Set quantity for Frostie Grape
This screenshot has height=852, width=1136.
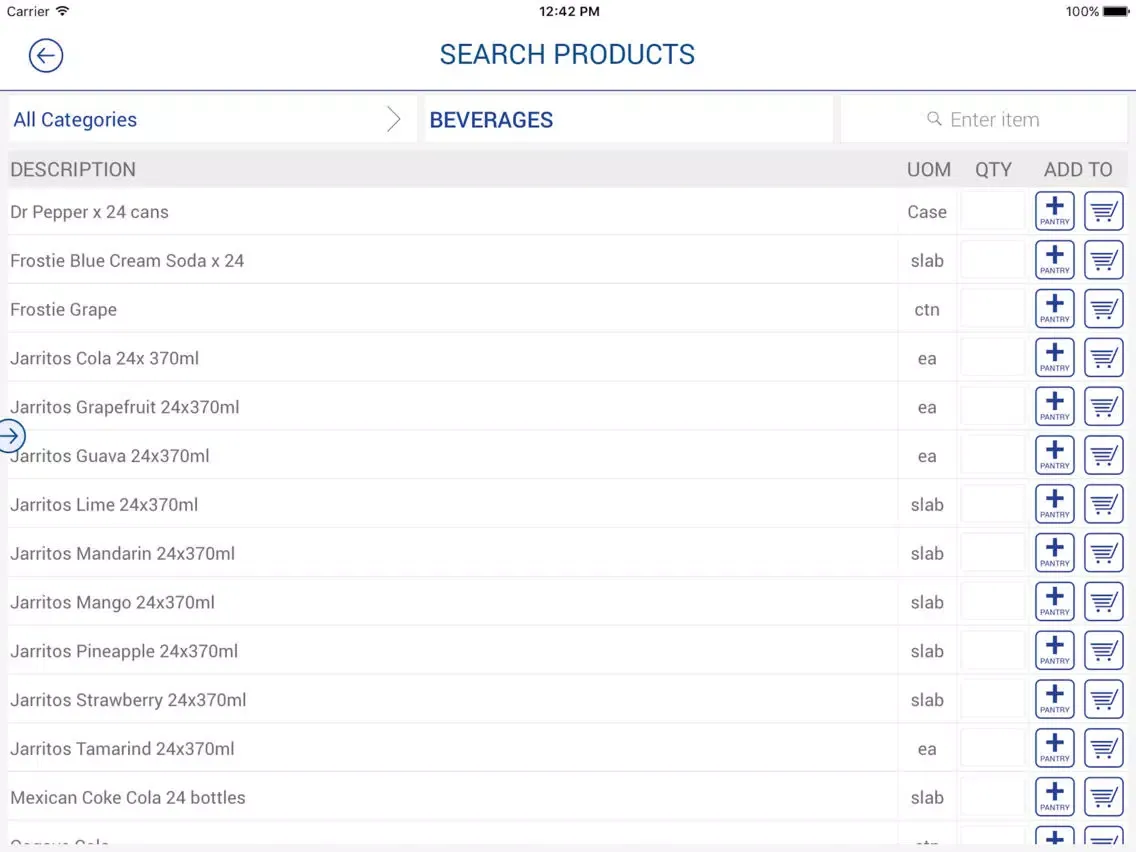click(x=993, y=309)
